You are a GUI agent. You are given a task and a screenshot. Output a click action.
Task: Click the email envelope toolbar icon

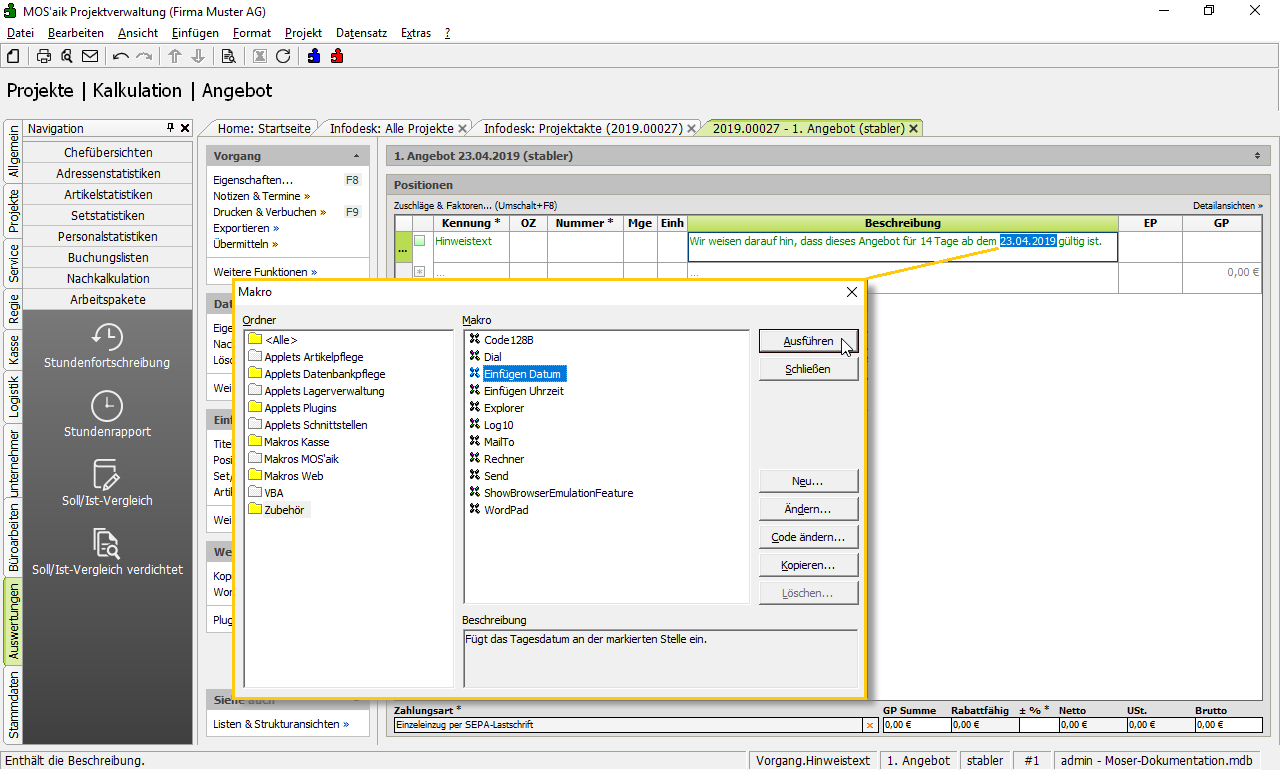90,56
